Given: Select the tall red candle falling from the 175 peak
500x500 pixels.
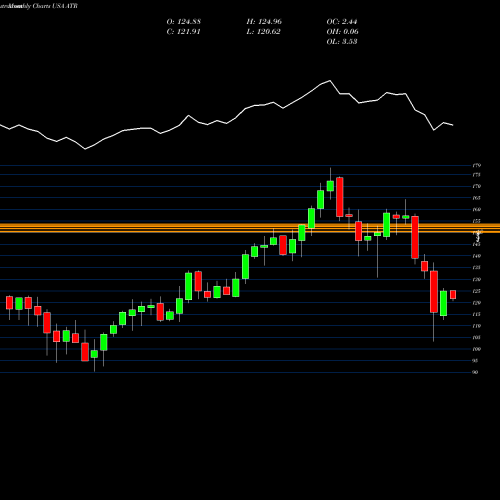Looking at the screenshot, I should tap(340, 197).
